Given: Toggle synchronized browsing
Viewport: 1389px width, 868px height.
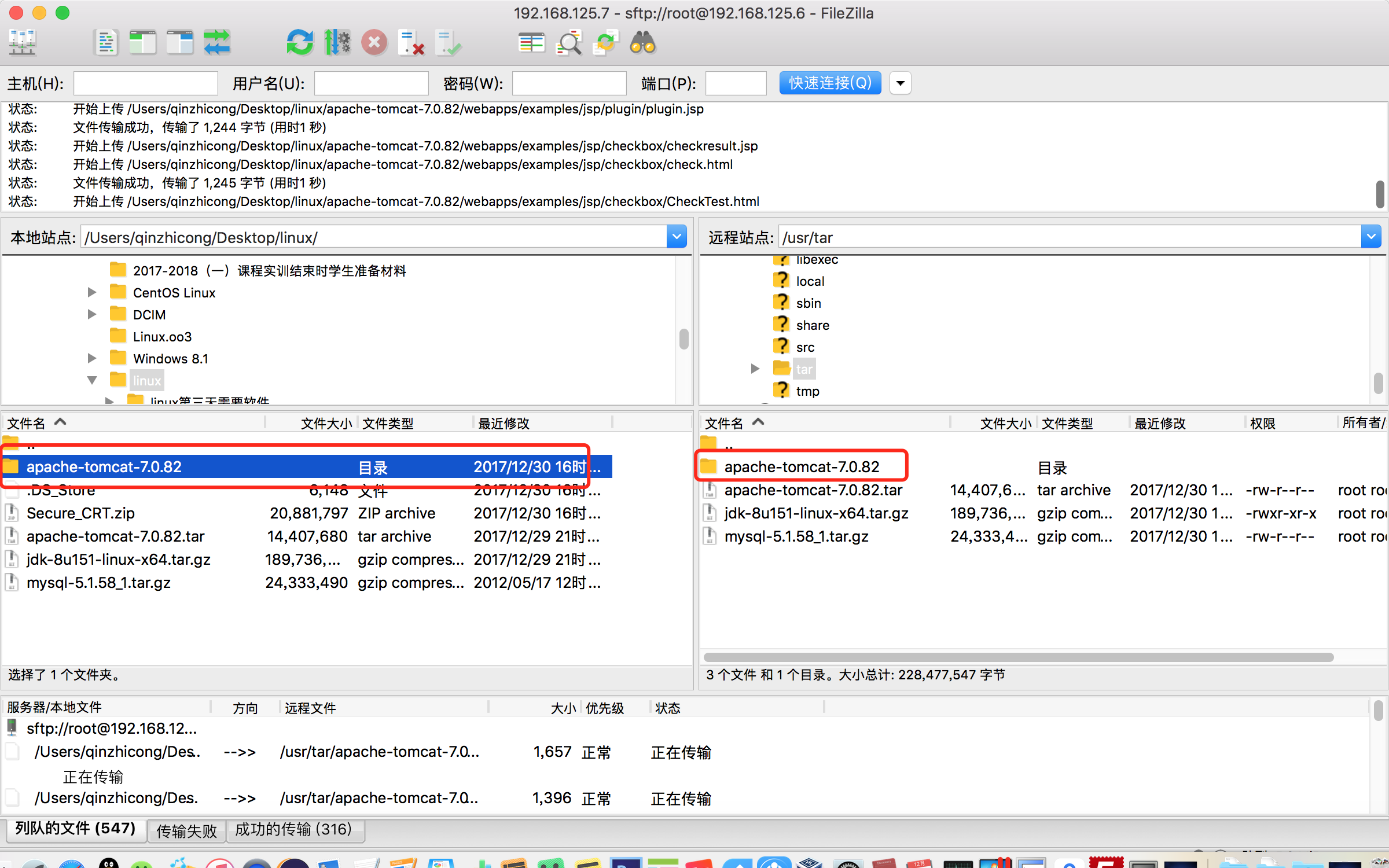Looking at the screenshot, I should click(x=606, y=43).
